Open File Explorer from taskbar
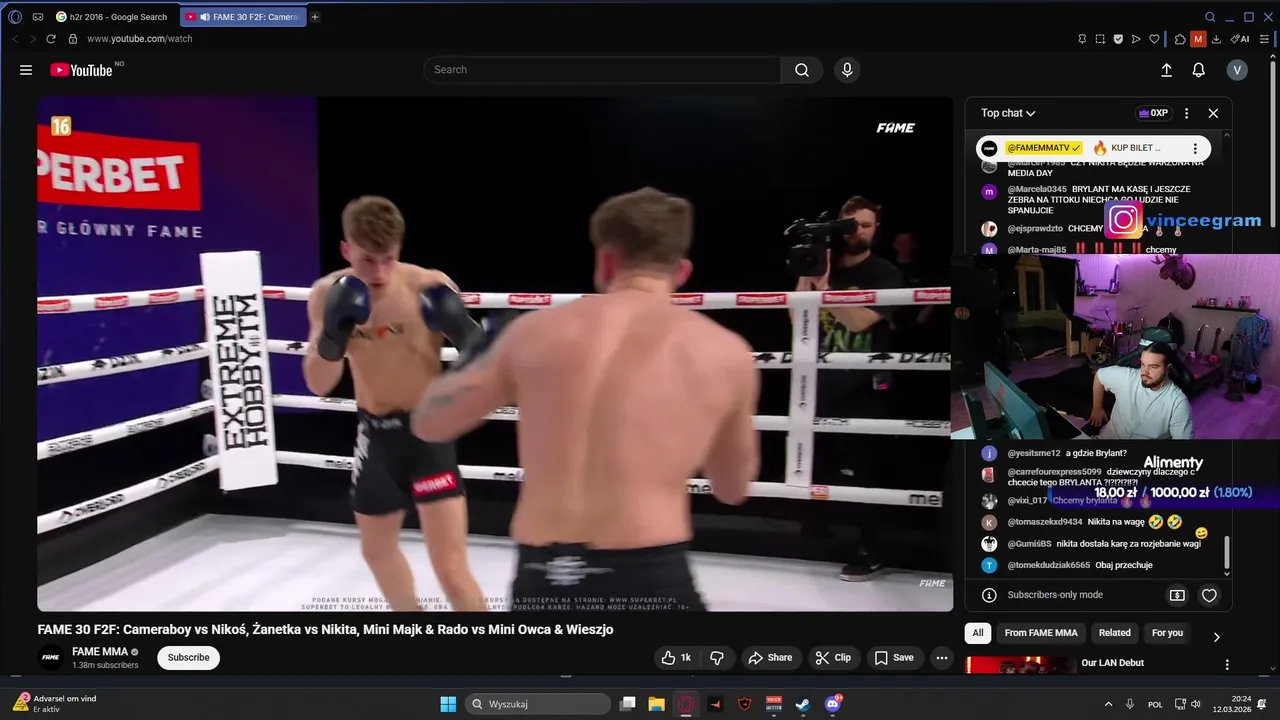 click(x=656, y=704)
